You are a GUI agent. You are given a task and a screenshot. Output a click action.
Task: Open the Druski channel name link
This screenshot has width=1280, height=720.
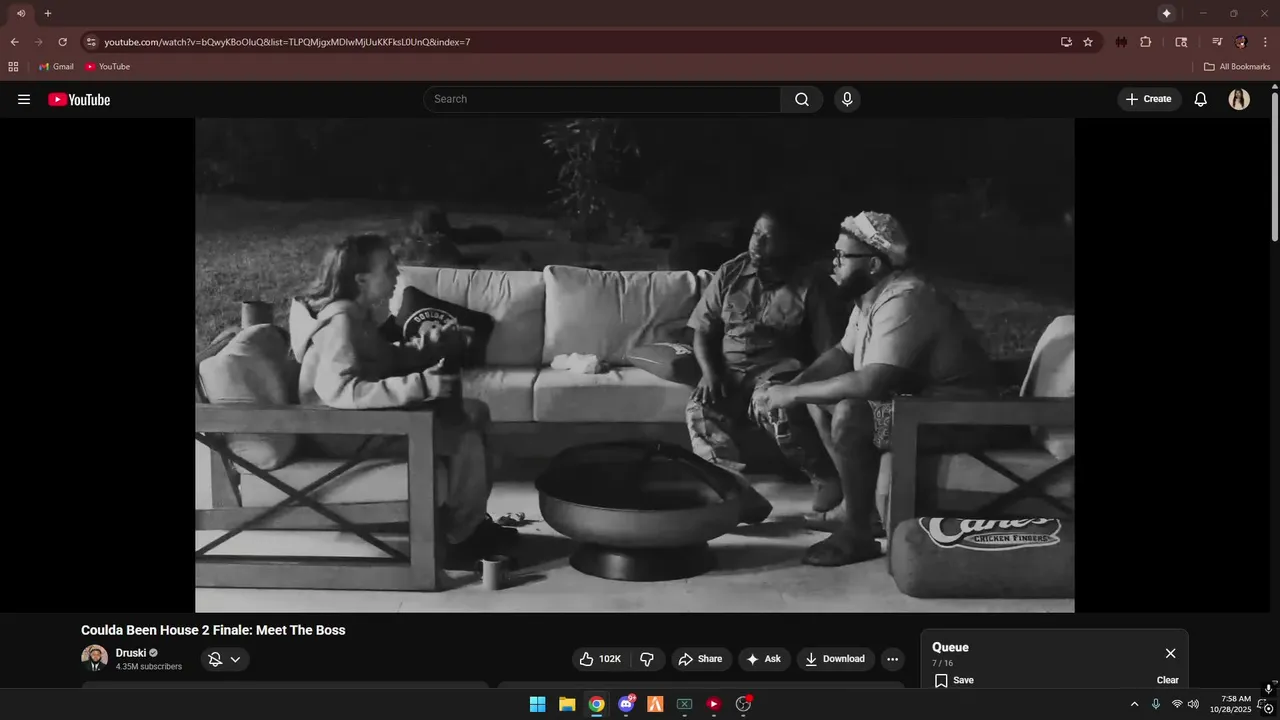coord(130,653)
